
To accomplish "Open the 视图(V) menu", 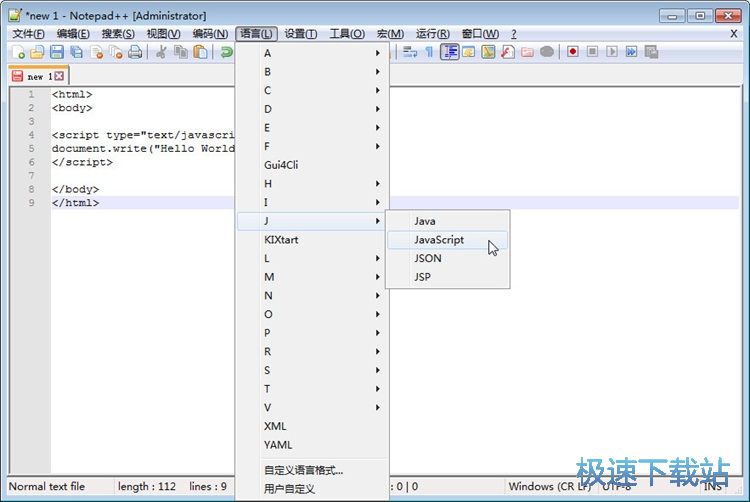I will pos(164,34).
